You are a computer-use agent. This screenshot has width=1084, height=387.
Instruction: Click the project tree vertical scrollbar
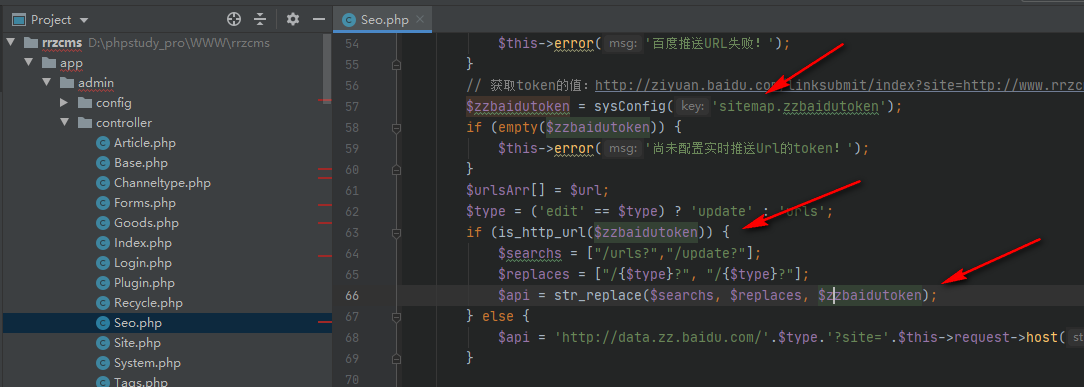pyautogui.click(x=327, y=69)
